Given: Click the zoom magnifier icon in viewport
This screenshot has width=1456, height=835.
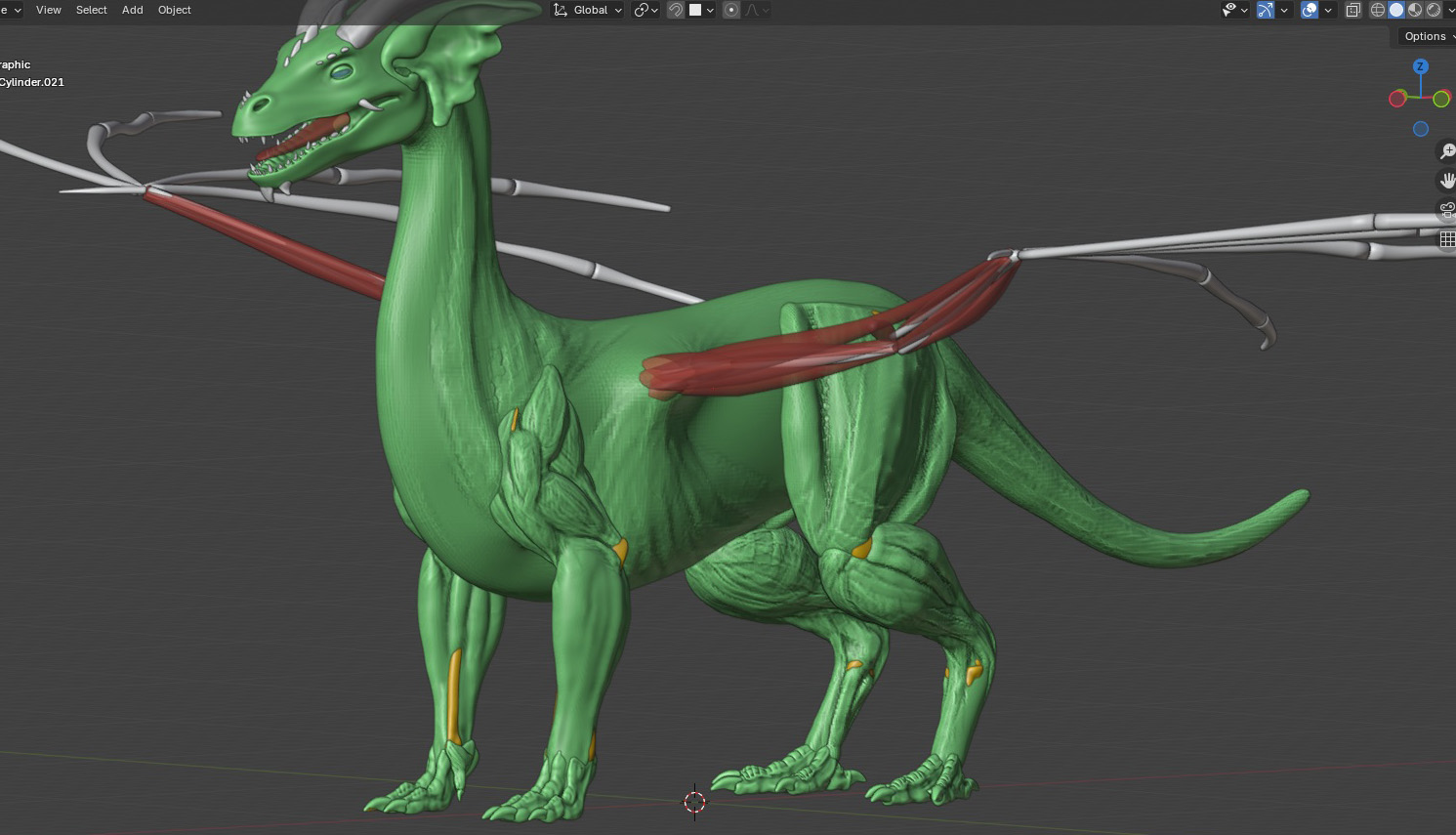Looking at the screenshot, I should [1446, 152].
